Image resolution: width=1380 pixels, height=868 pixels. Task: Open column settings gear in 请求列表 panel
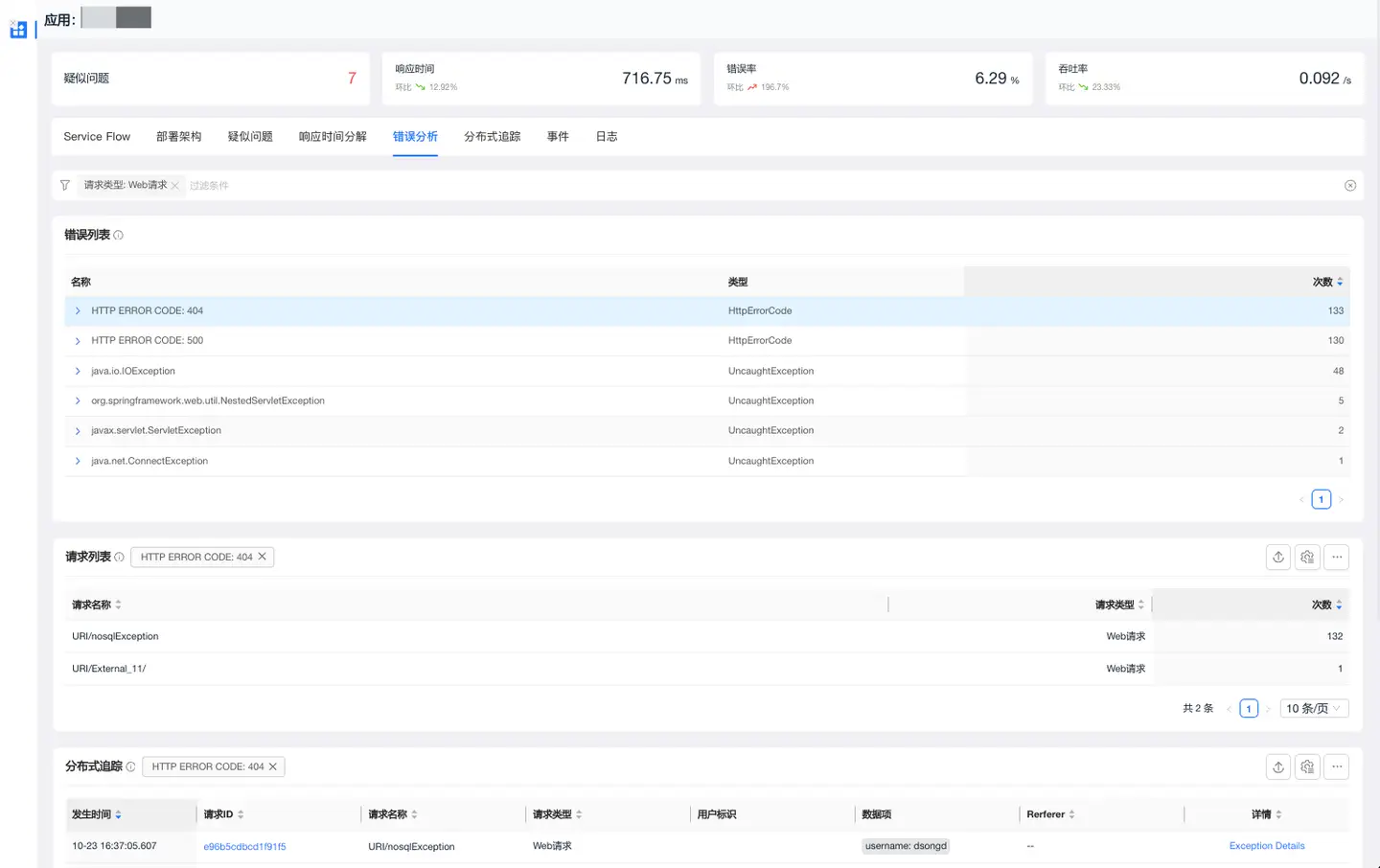click(x=1307, y=558)
